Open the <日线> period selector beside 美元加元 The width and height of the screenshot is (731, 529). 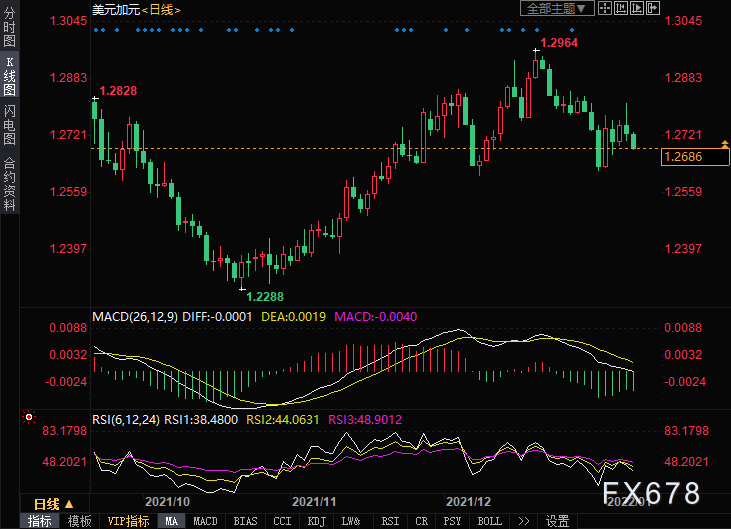[x=161, y=9]
